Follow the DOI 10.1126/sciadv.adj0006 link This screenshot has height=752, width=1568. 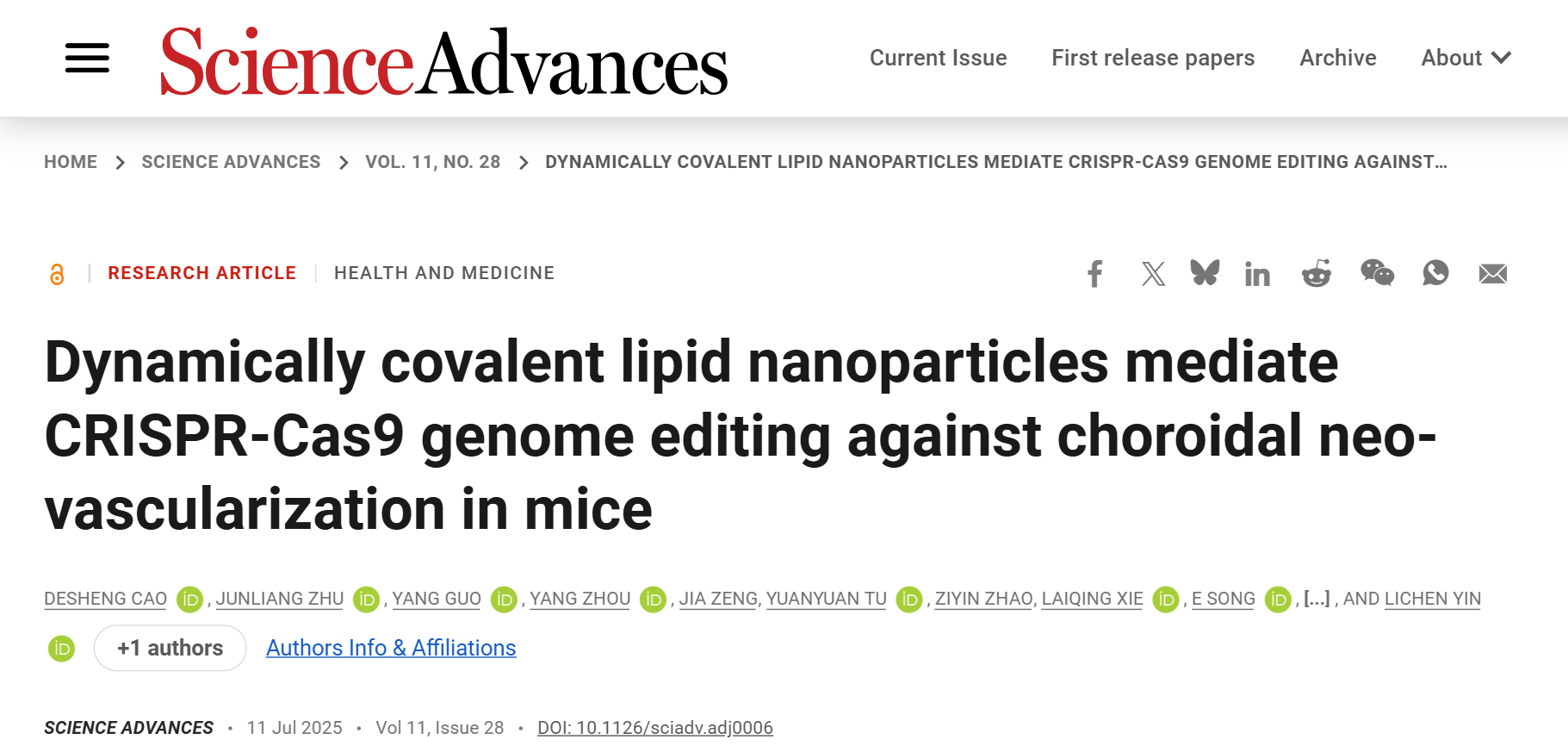click(655, 728)
